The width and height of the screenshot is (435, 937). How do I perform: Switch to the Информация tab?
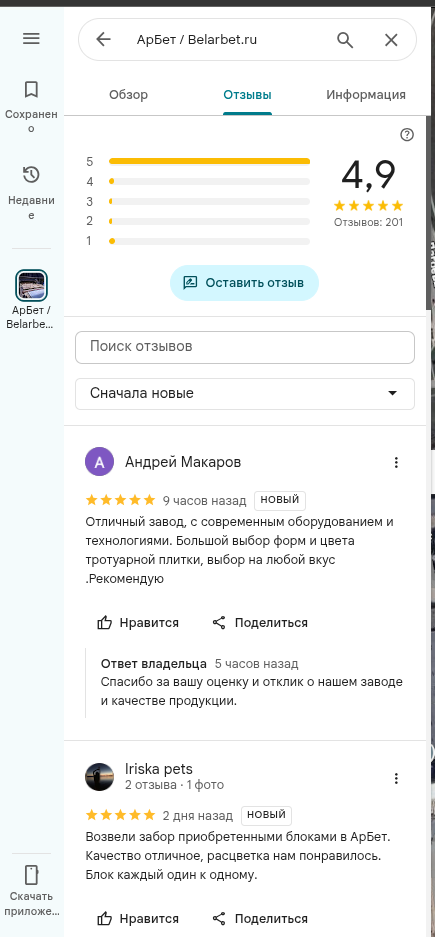pyautogui.click(x=366, y=94)
